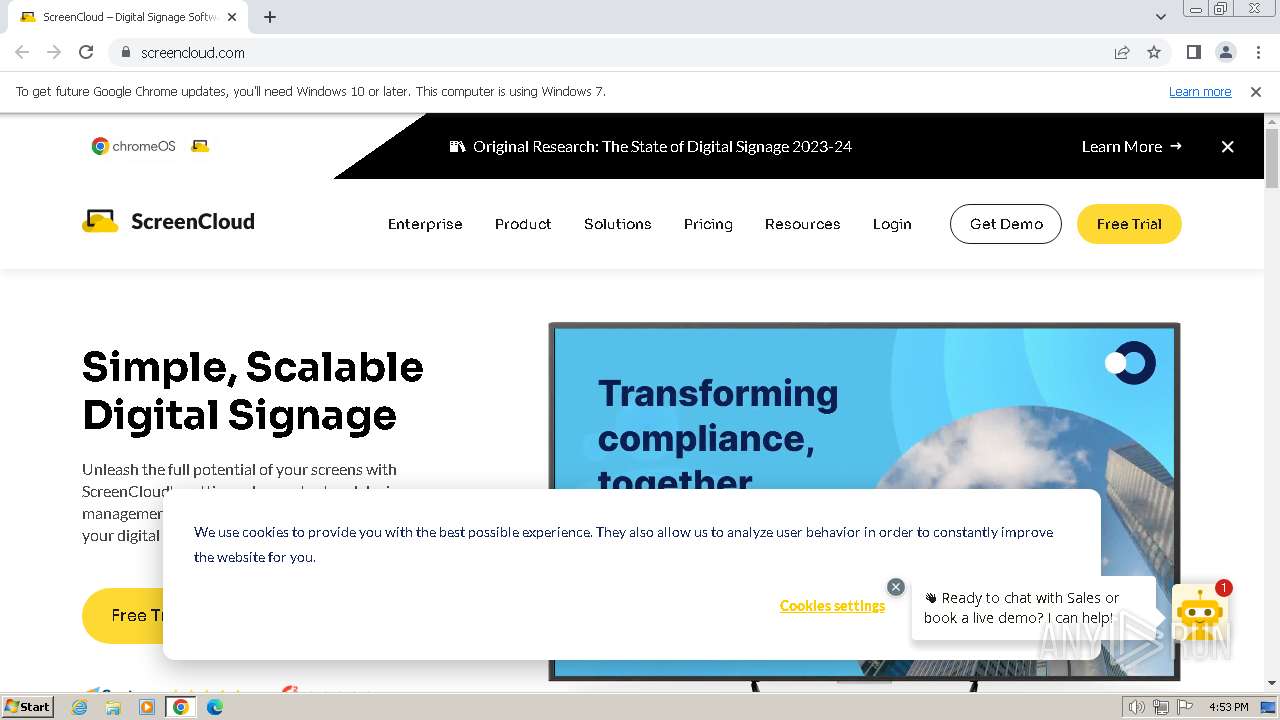Click the chromeOS logo
Viewport: 1280px width, 720px height.
tap(134, 146)
